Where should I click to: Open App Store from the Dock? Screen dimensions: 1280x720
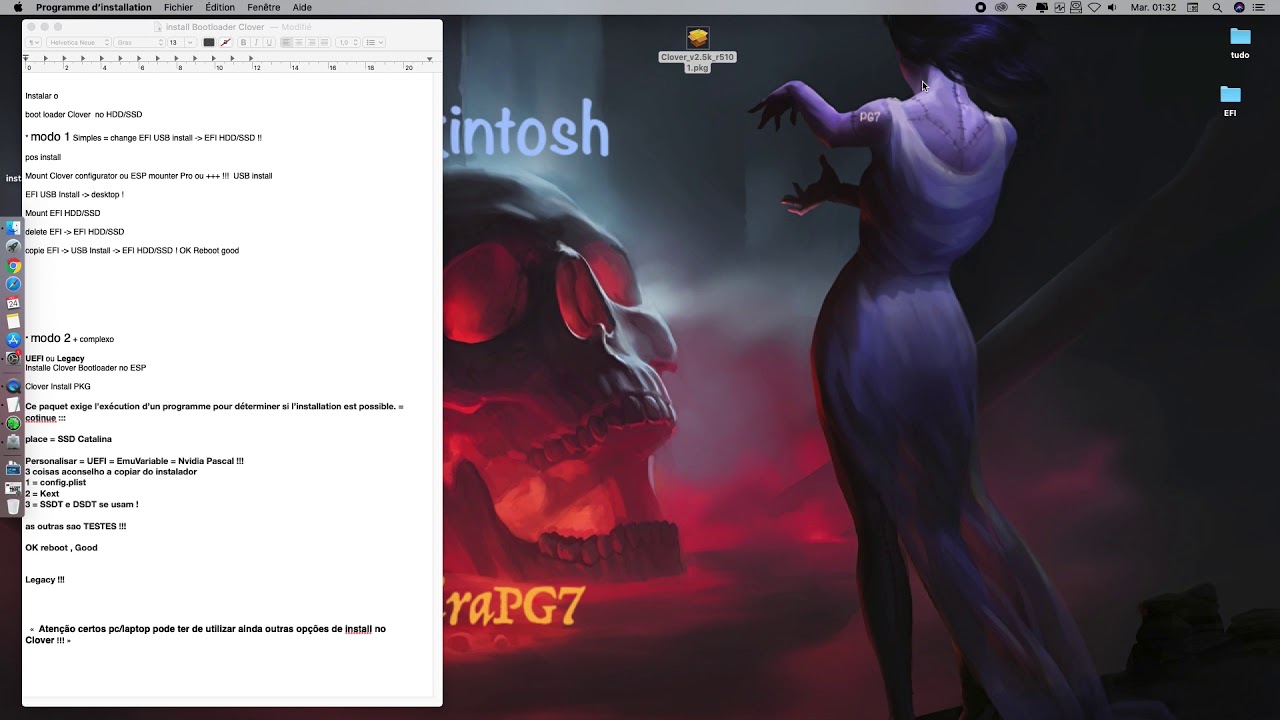[14, 340]
